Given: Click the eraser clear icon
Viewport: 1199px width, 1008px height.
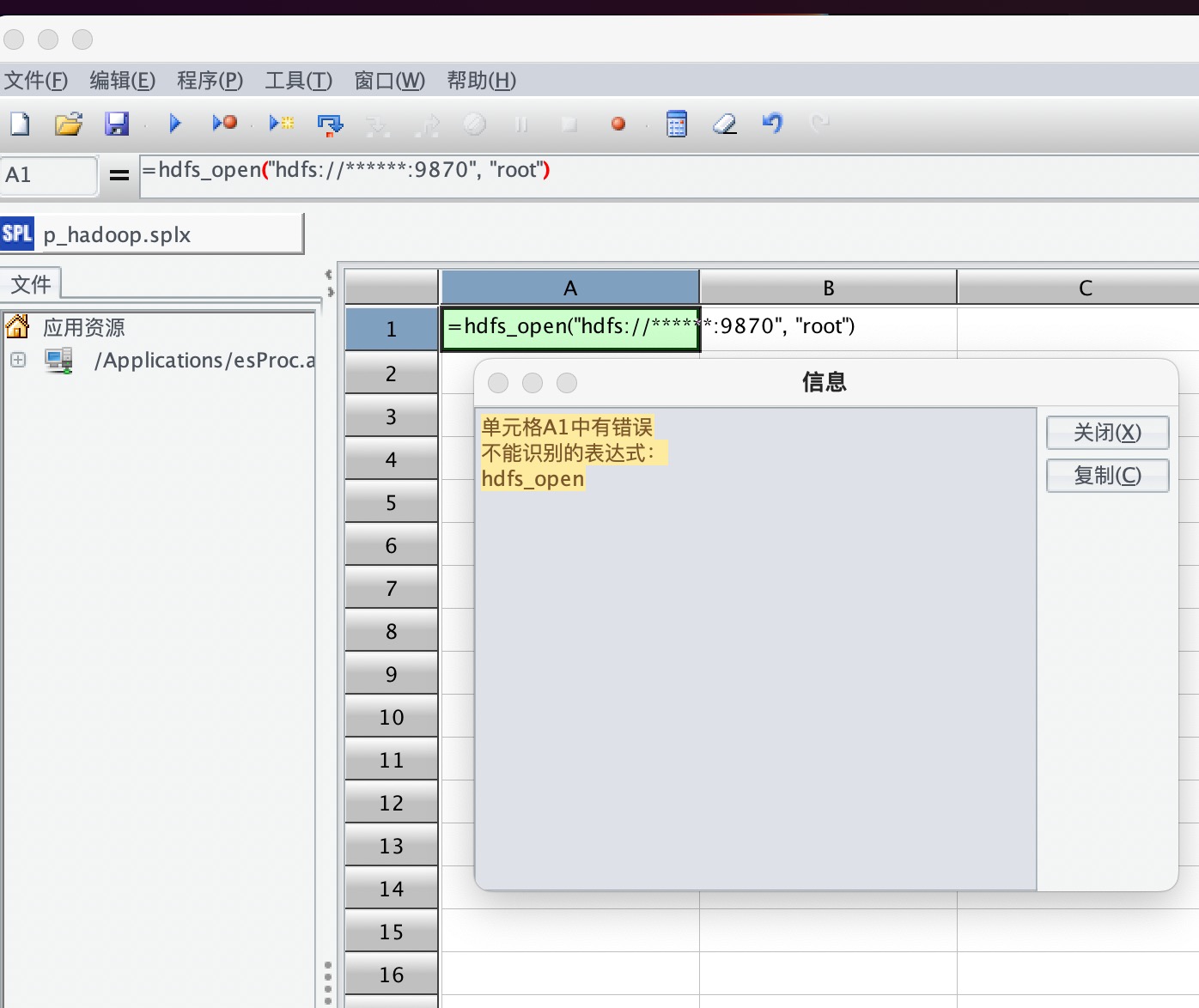Looking at the screenshot, I should [725, 124].
